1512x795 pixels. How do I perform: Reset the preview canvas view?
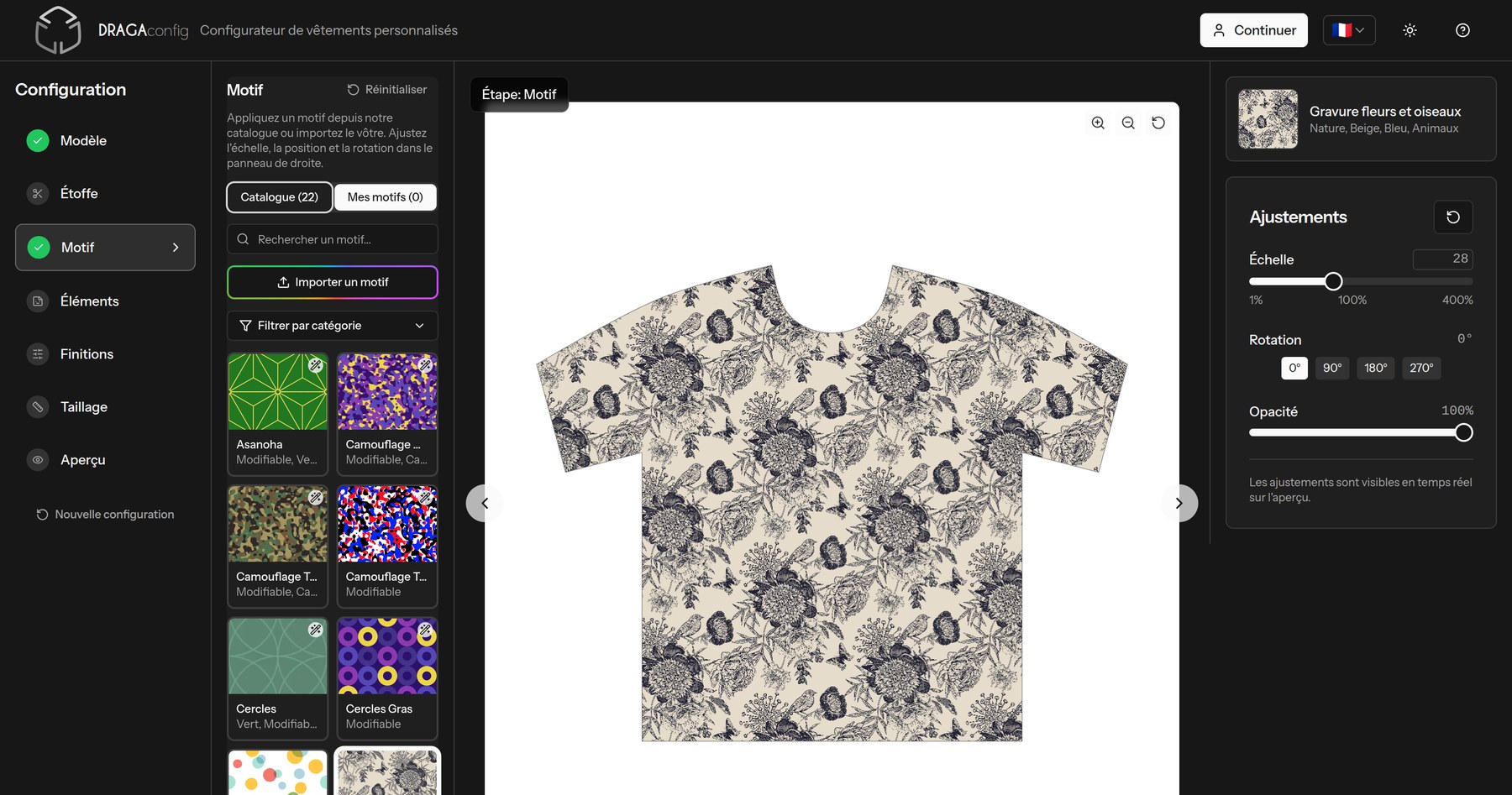(x=1158, y=123)
